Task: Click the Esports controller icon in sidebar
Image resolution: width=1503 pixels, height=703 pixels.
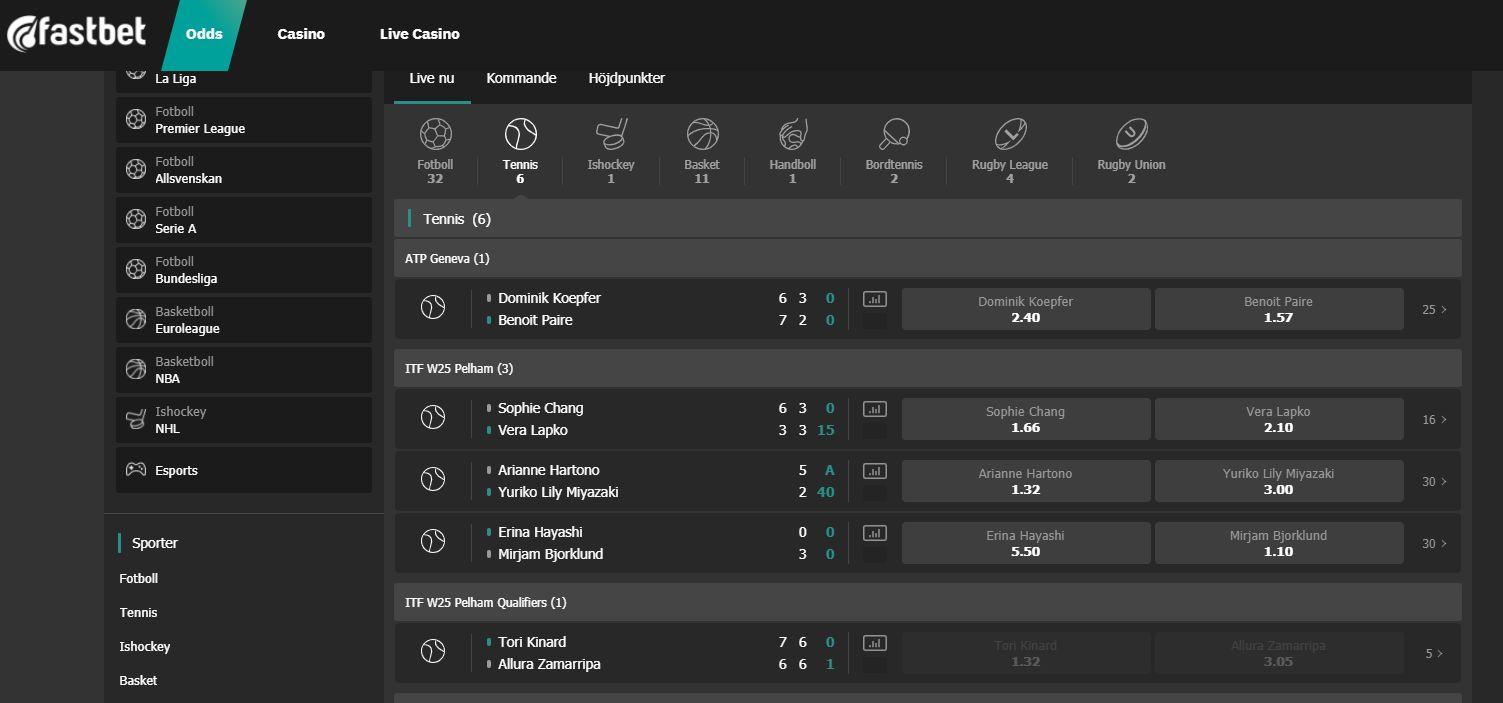Action: coord(136,468)
